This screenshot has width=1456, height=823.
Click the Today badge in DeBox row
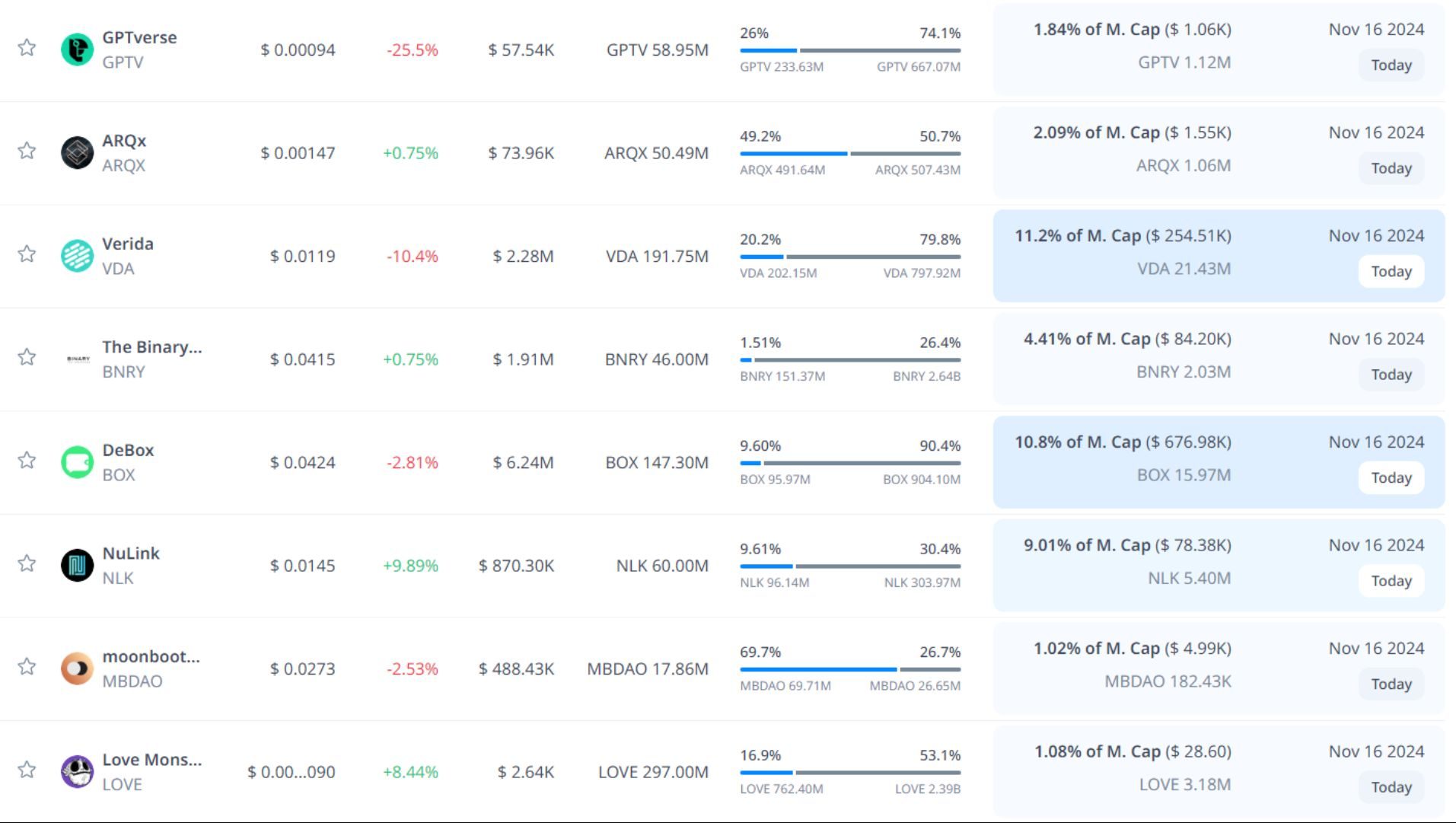point(1391,478)
